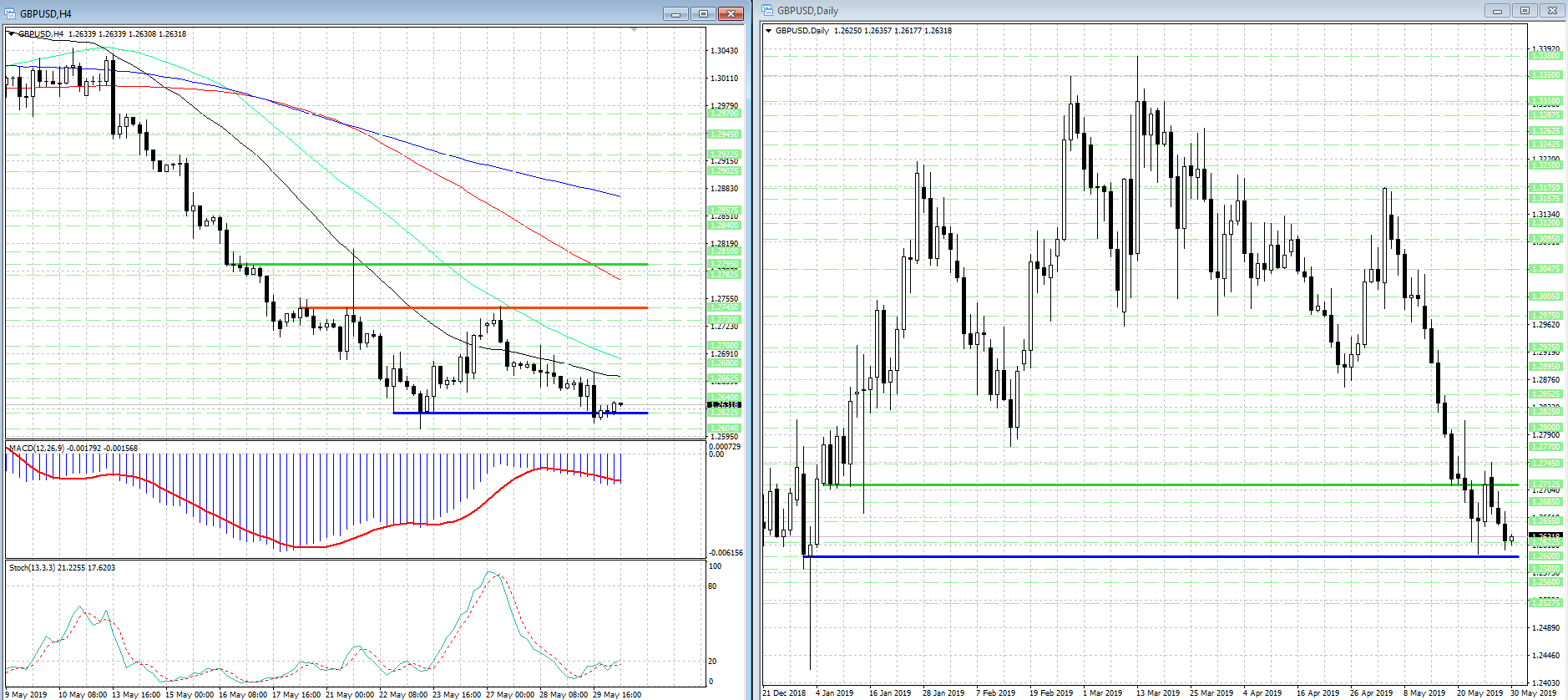Select the green horizontal line on the H4 chart
Viewport: 1568px width, 700px height.
tap(438, 264)
